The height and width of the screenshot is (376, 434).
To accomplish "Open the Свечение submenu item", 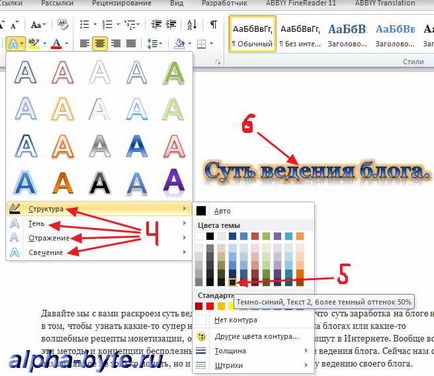I will click(99, 252).
